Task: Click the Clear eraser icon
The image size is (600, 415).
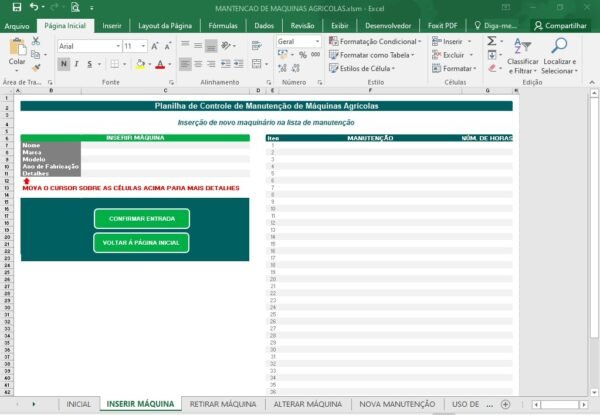Action: (x=492, y=68)
